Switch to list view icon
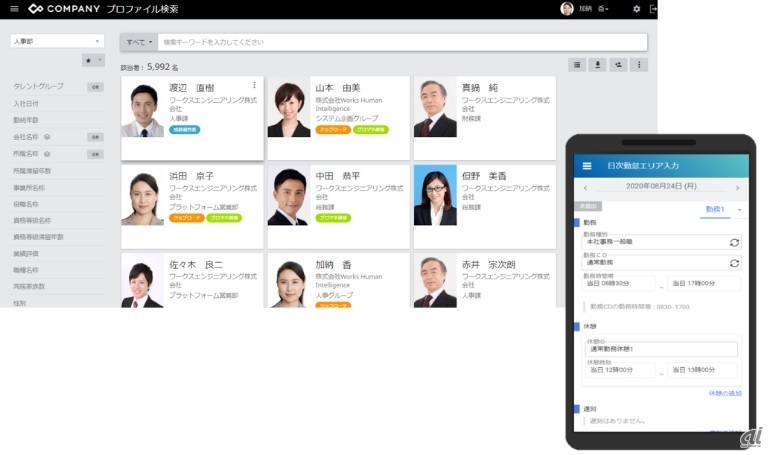The image size is (770, 455). (577, 65)
